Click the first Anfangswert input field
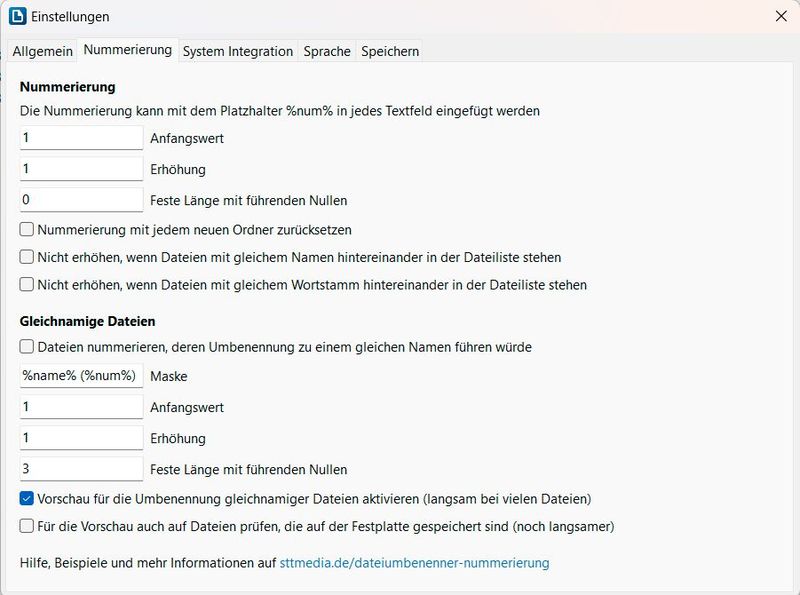Viewport: 800px width, 595px height. [x=80, y=139]
